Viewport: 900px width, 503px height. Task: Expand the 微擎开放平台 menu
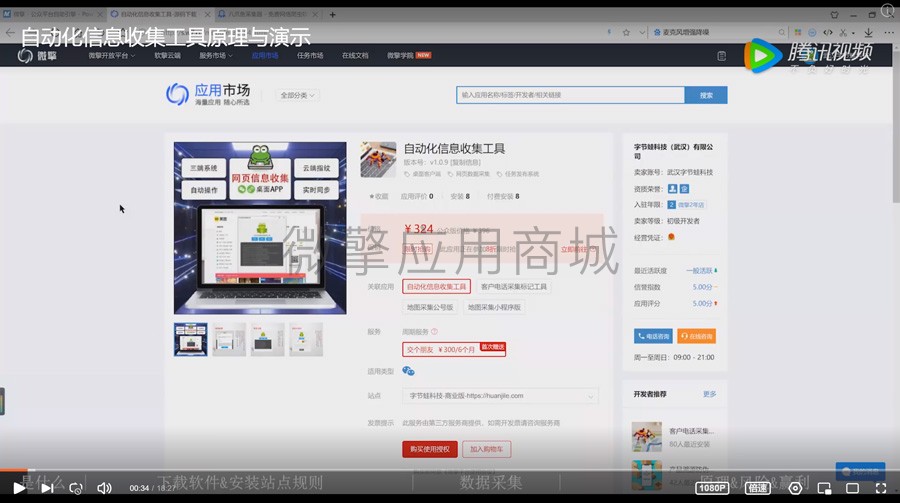(x=111, y=56)
